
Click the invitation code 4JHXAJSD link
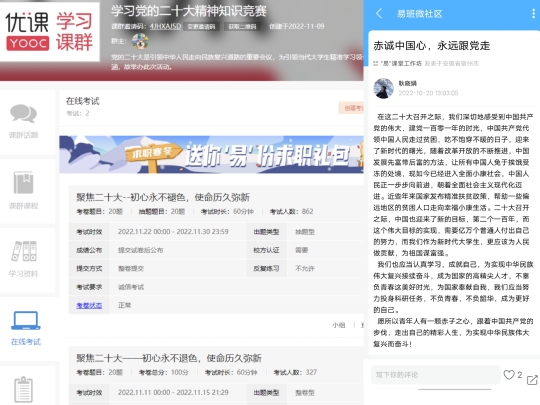coord(165,26)
